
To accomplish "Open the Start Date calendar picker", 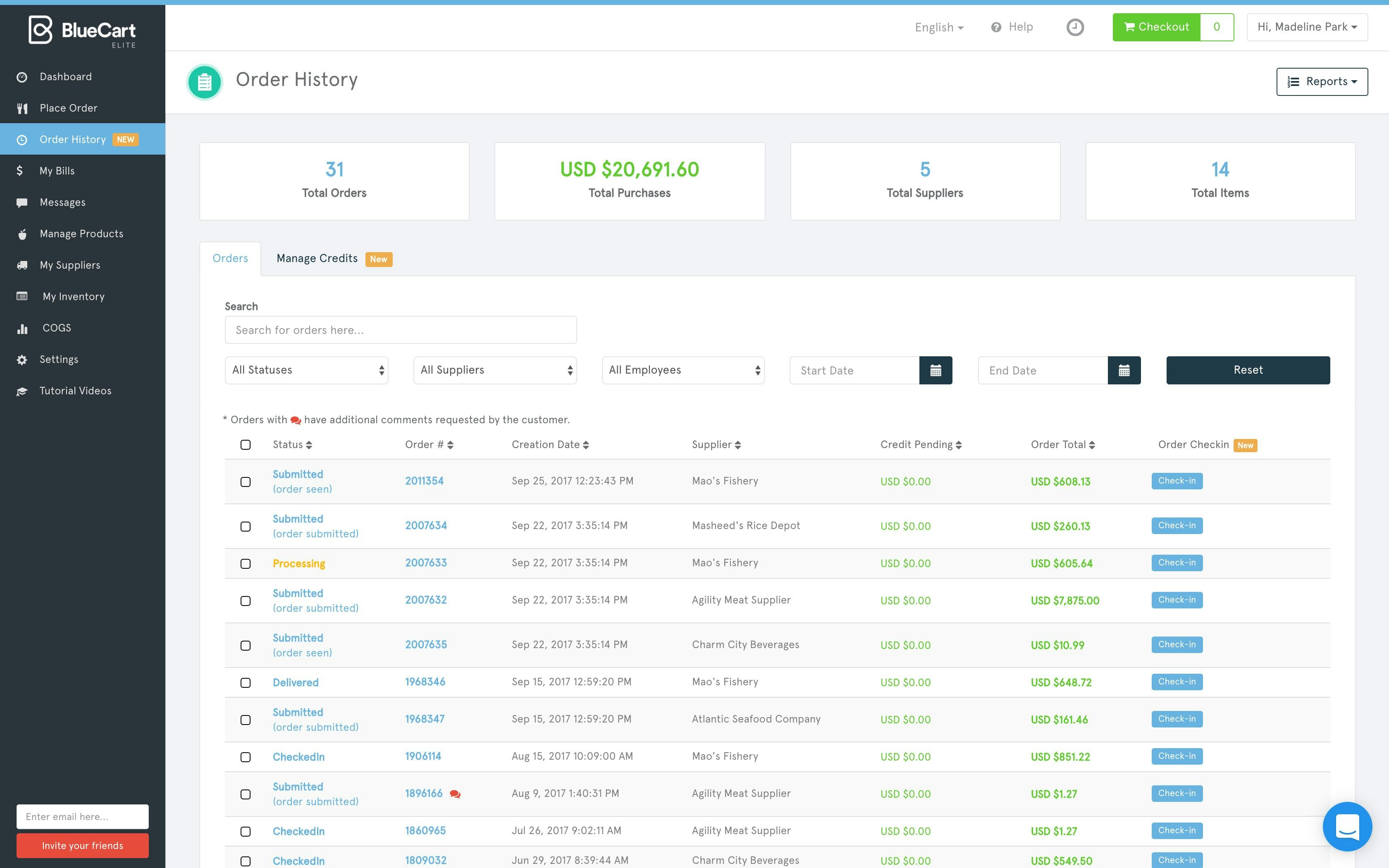I will pos(935,370).
